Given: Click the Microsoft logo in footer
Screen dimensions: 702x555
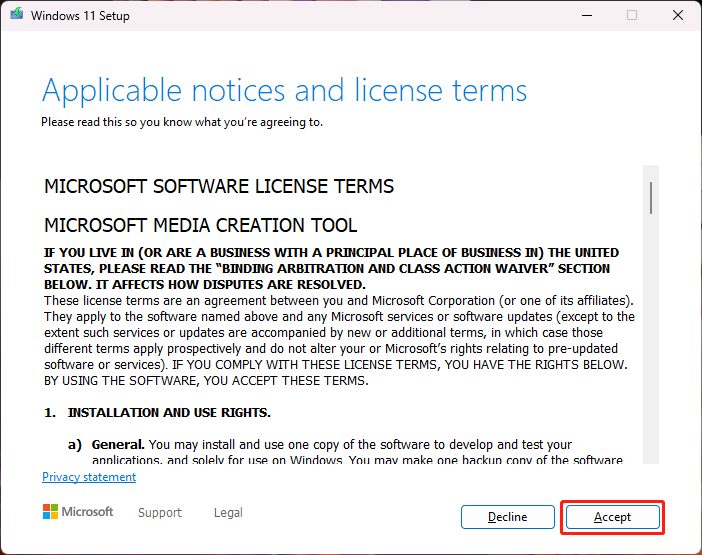Looking at the screenshot, I should pos(78,512).
